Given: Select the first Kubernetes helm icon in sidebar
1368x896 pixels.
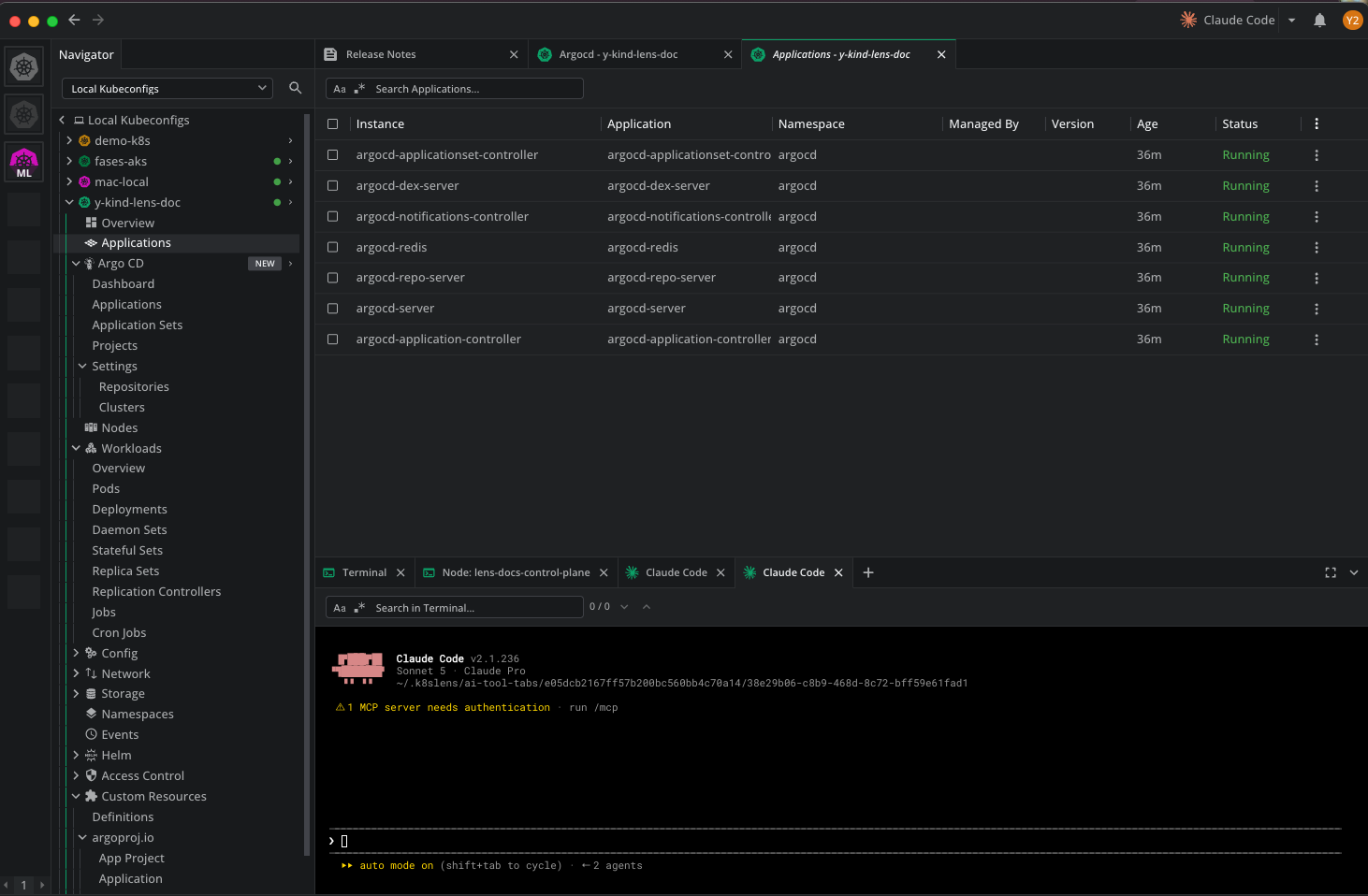Looking at the screenshot, I should tap(23, 66).
